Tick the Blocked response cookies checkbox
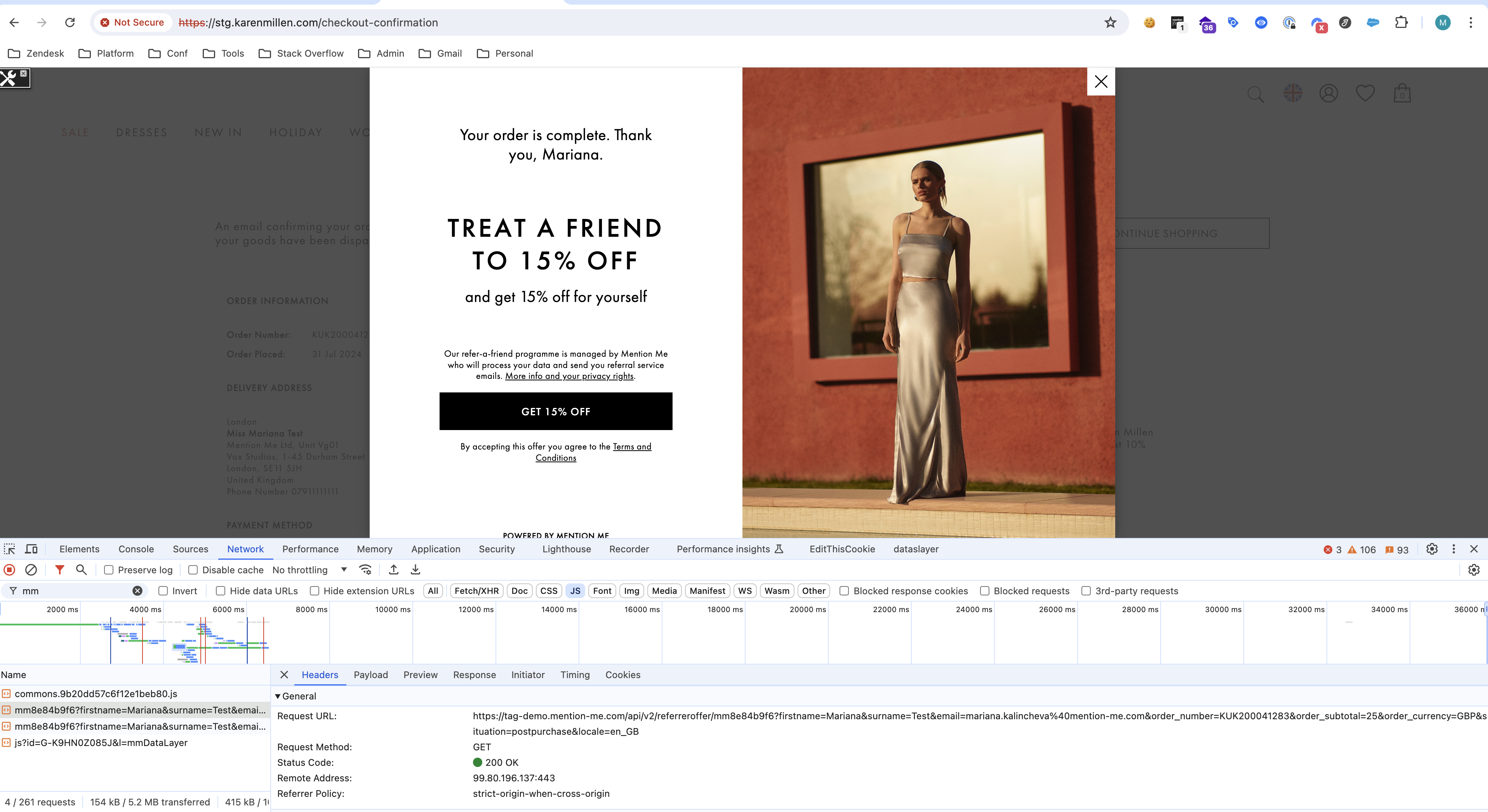This screenshot has width=1488, height=812. (x=844, y=590)
